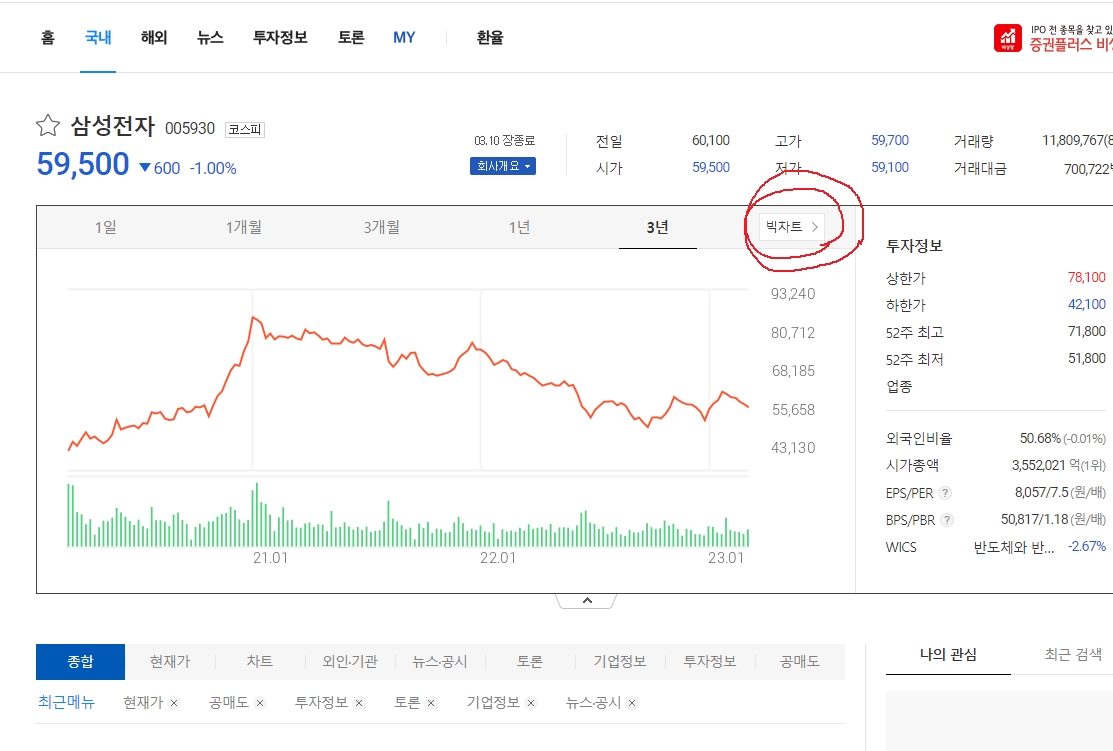Click 토론 link in 최근메뉴 row
This screenshot has height=751, width=1113.
[407, 703]
